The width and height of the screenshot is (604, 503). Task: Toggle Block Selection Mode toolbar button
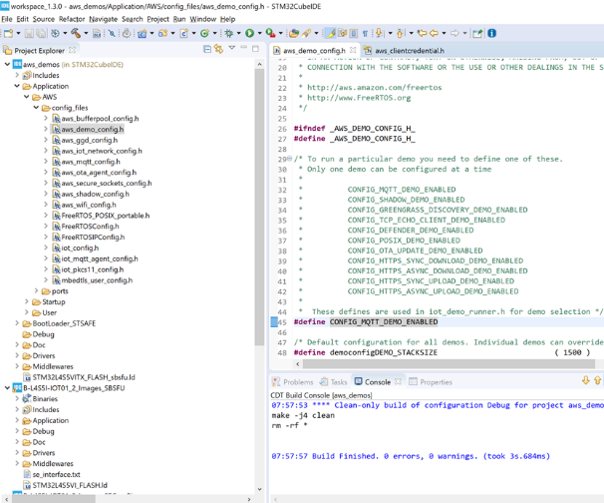[x=353, y=34]
